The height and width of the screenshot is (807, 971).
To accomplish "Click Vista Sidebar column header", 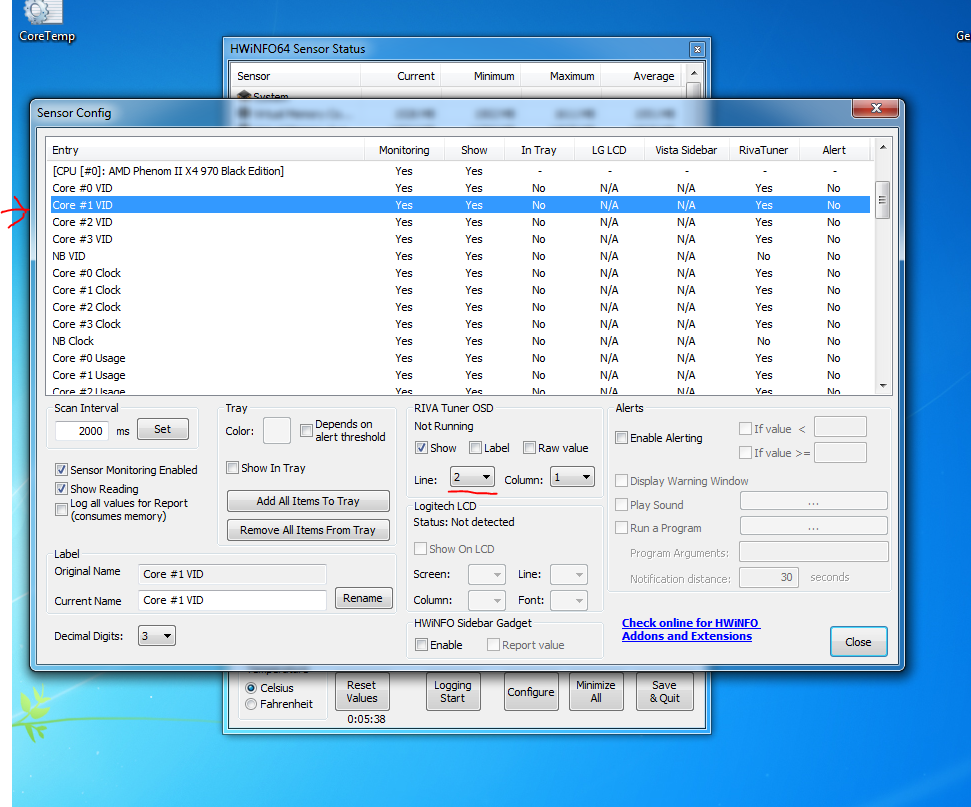I will (x=686, y=150).
